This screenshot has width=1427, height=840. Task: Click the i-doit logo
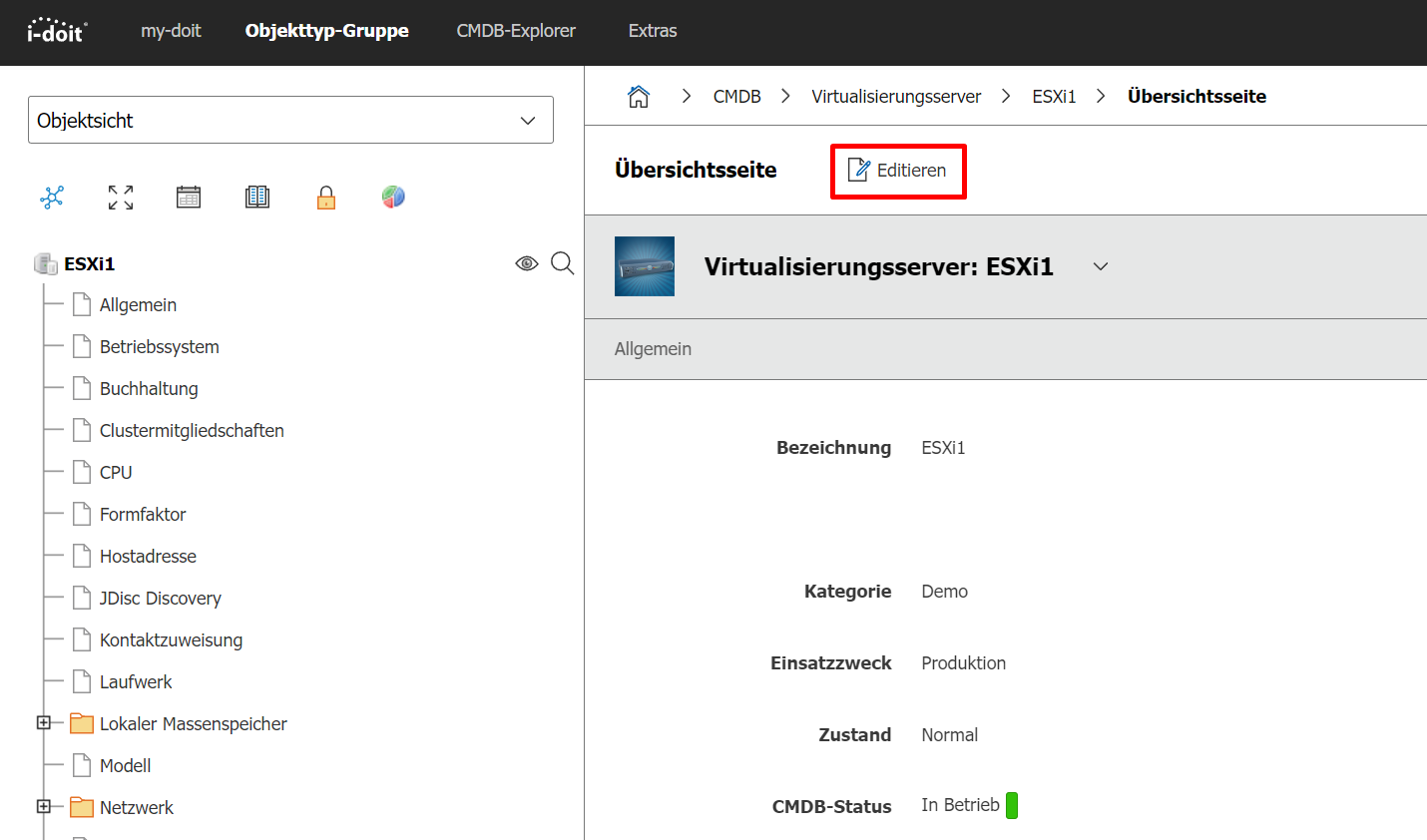pyautogui.click(x=57, y=31)
